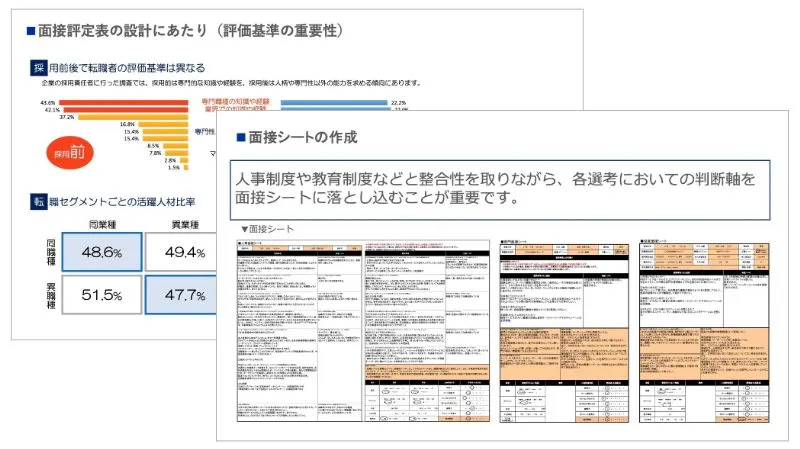The width and height of the screenshot is (800, 449).
Task: Click the 22.2% blue bar in chart
Action: [x=334, y=103]
